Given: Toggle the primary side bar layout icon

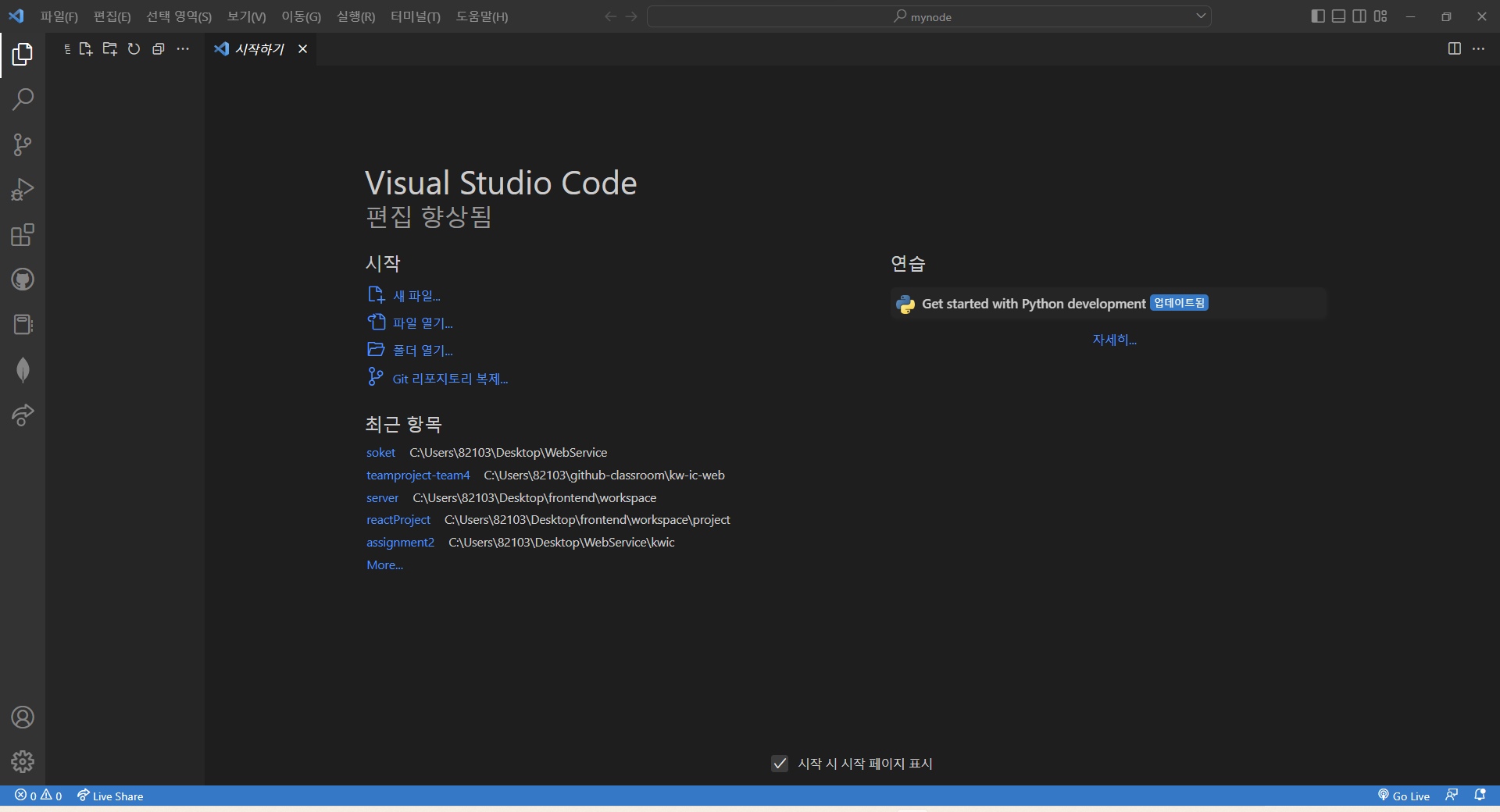Looking at the screenshot, I should click(1318, 16).
